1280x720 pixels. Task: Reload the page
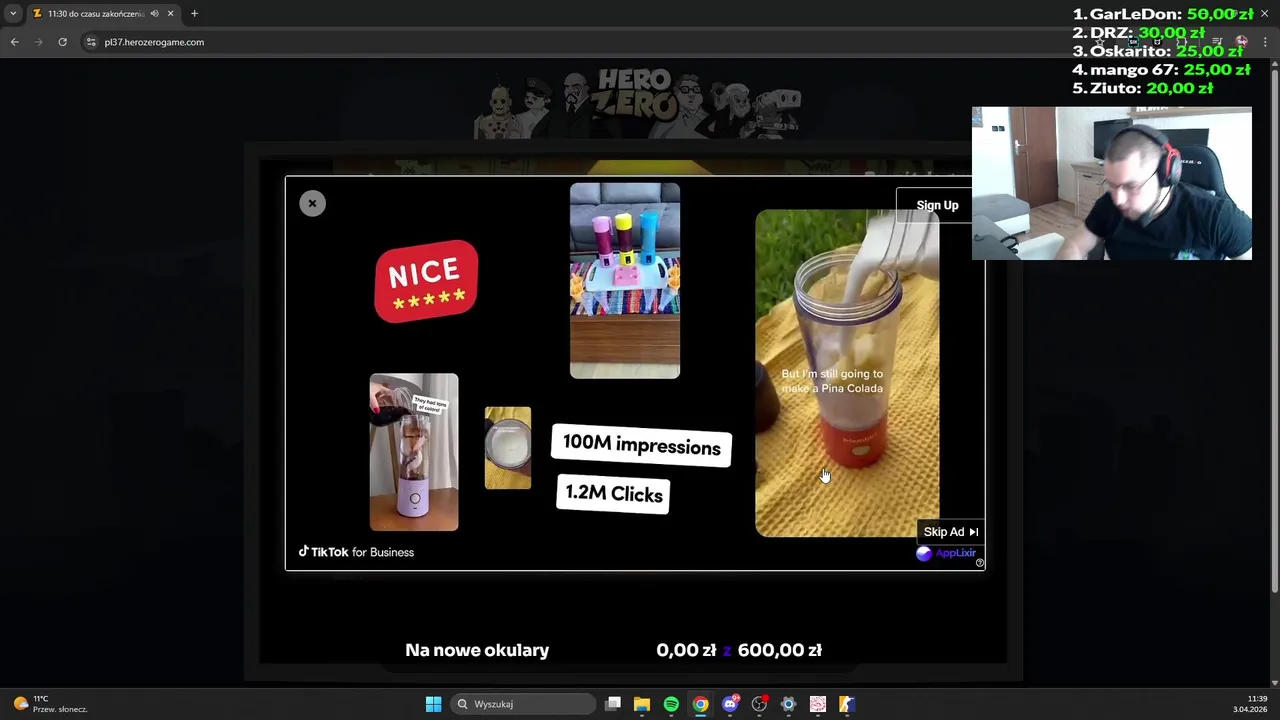[63, 42]
